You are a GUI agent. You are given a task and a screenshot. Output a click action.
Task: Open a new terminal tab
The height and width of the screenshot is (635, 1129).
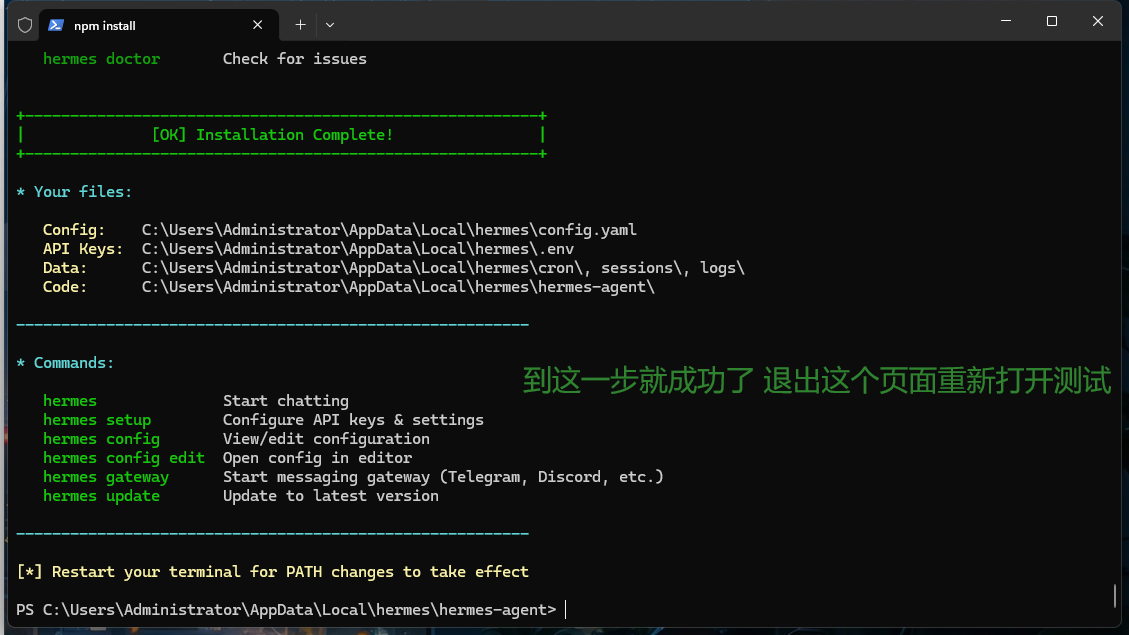[x=300, y=25]
